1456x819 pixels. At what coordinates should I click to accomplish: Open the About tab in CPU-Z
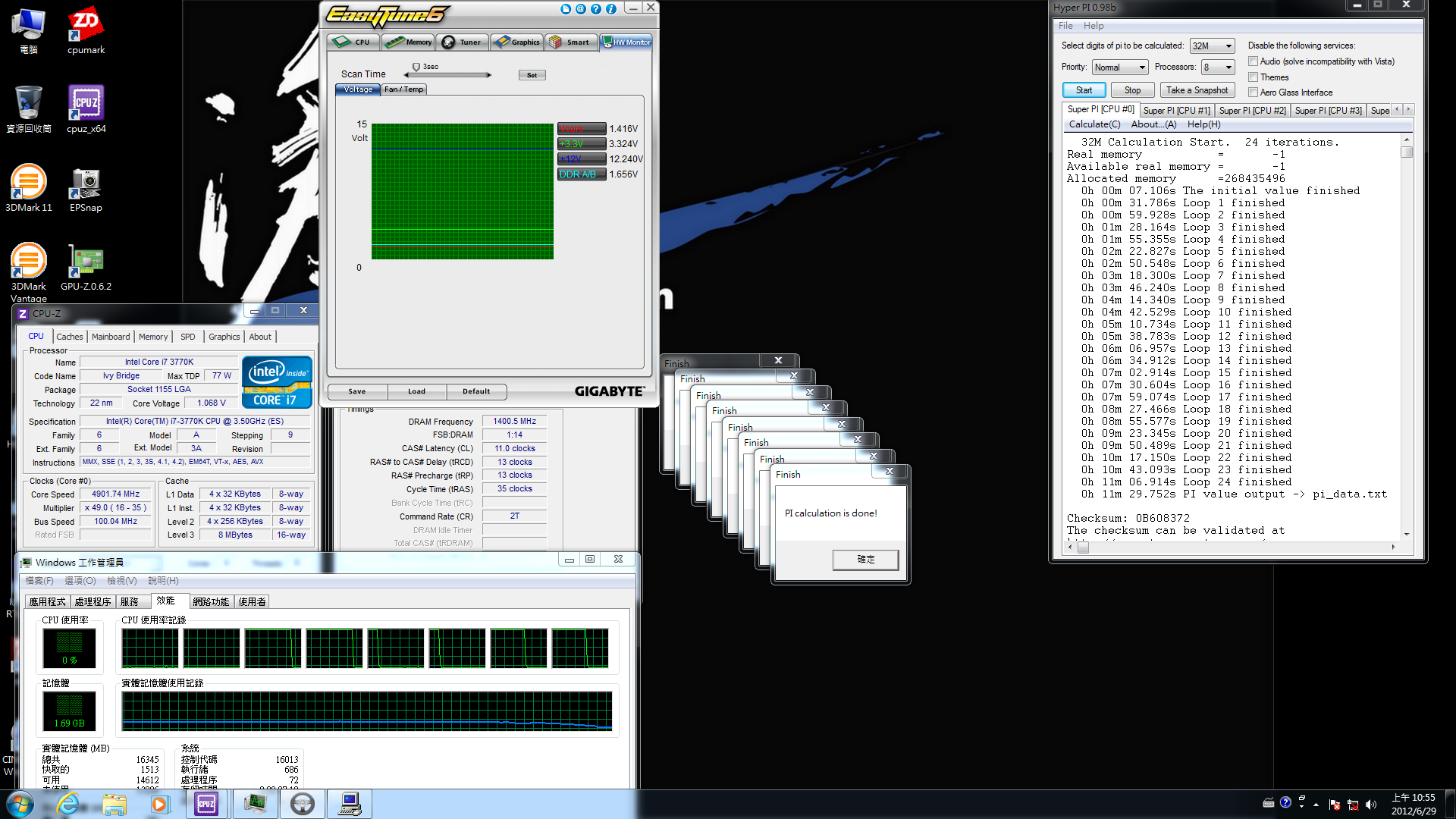point(260,337)
